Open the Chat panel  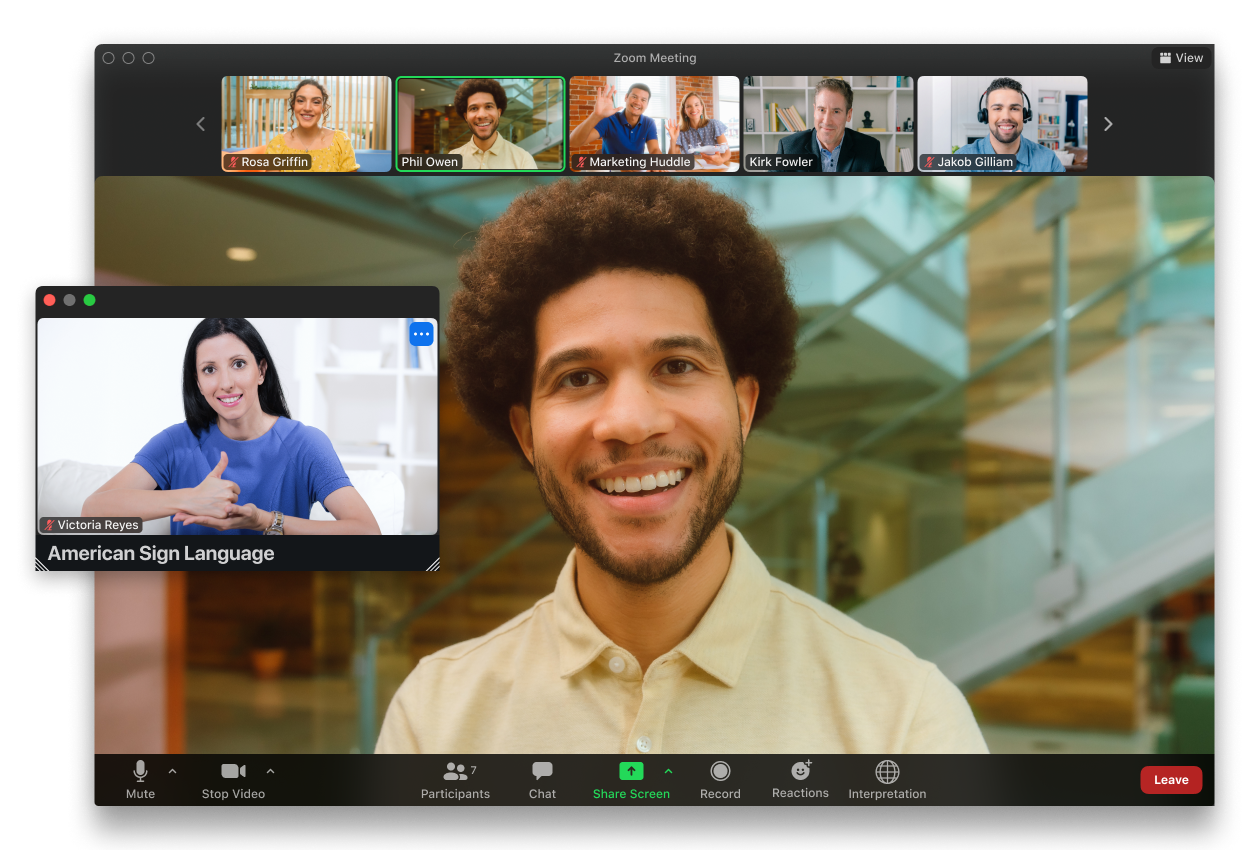coord(542,780)
